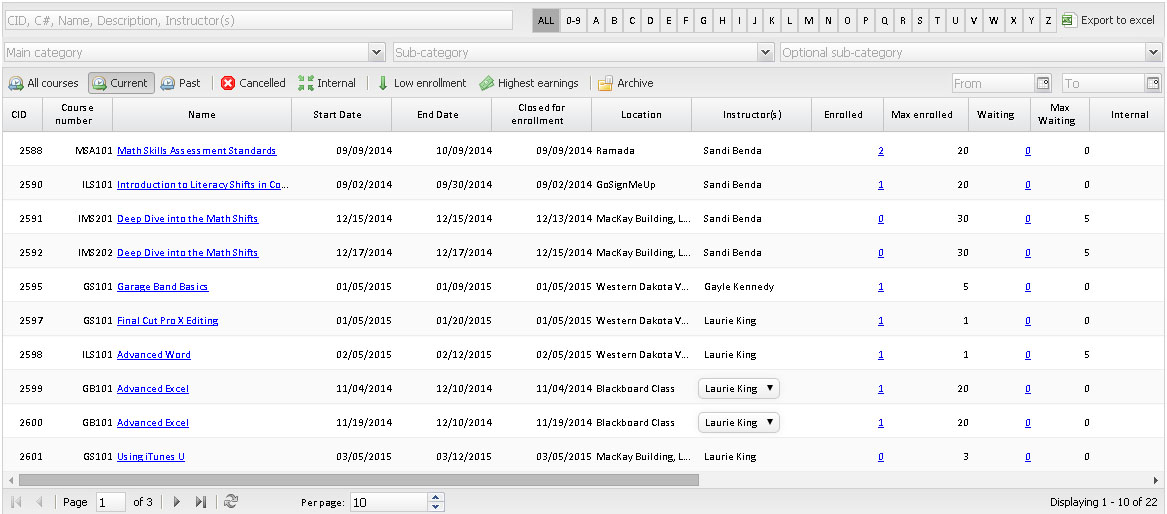
Task: Open the Sub-category dropdown
Action: 766,52
